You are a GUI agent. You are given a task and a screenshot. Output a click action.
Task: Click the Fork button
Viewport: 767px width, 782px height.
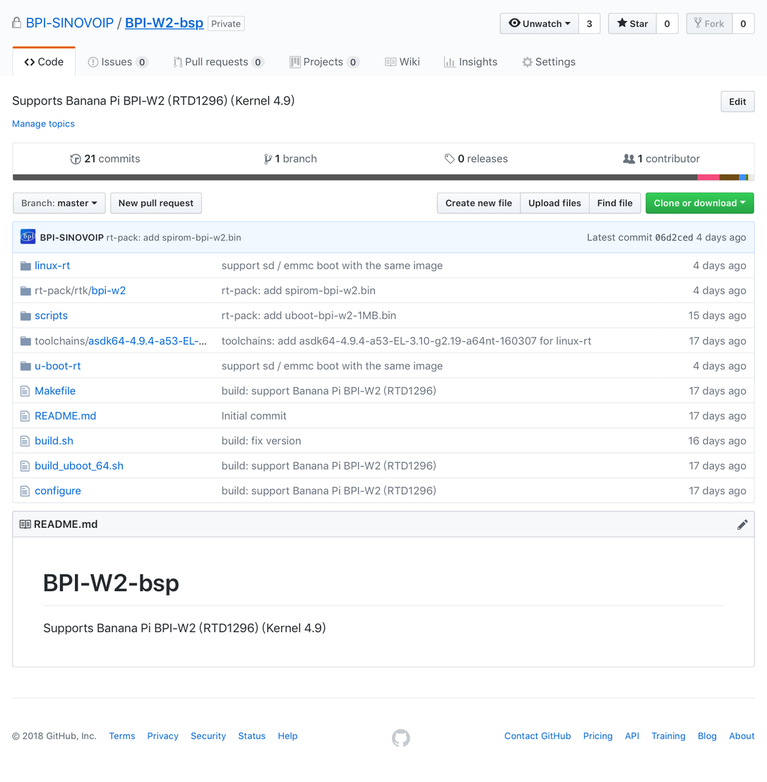point(709,23)
